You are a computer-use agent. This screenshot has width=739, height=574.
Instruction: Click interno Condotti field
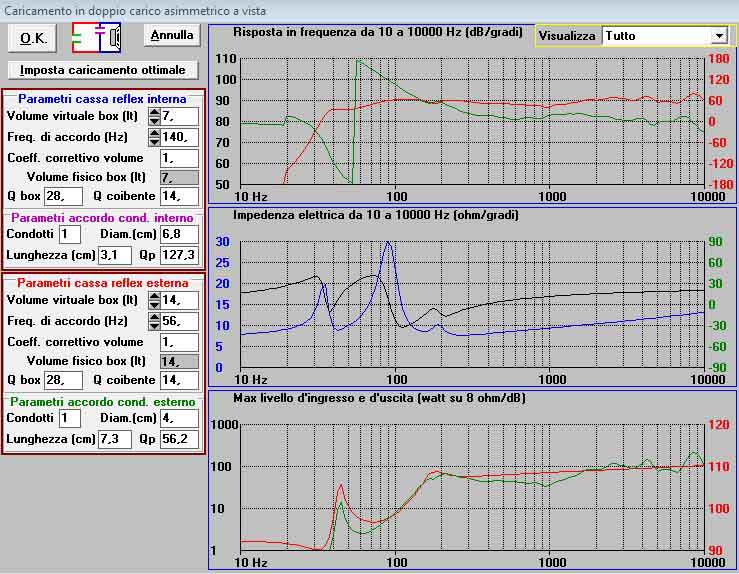coord(70,234)
